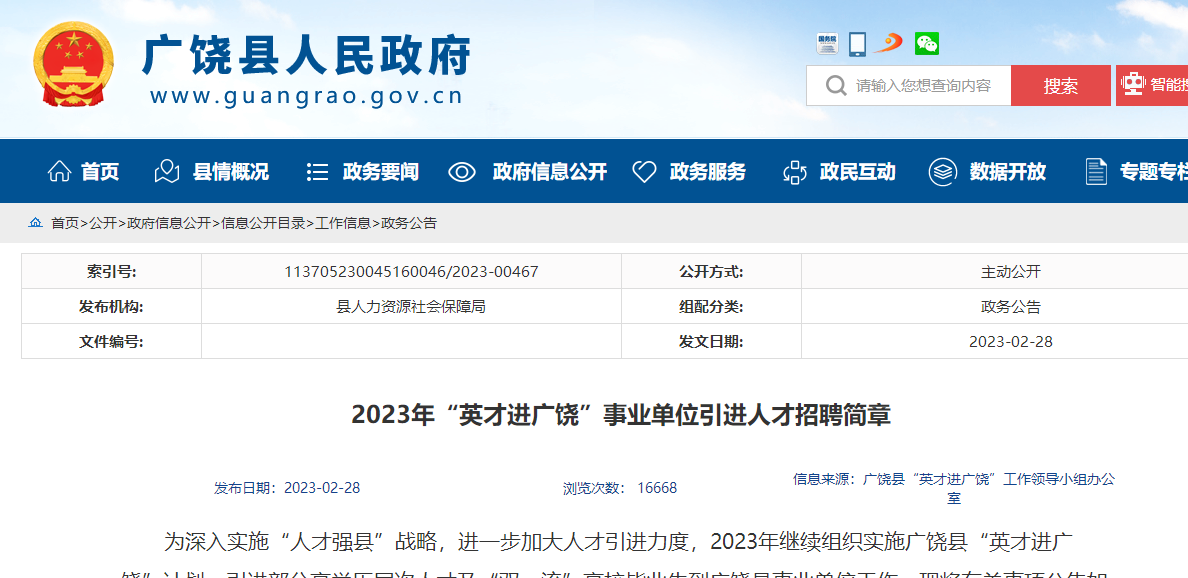
Task: Click the eye icon for 政府信息公开
Action: point(461,172)
